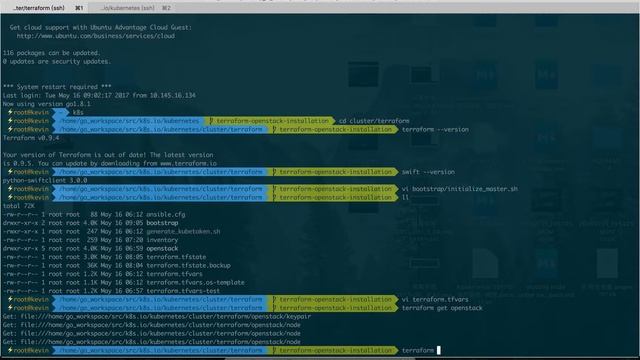
Task: Click the 'vi terraform.tfvars' command text
Action: pyautogui.click(x=435, y=300)
